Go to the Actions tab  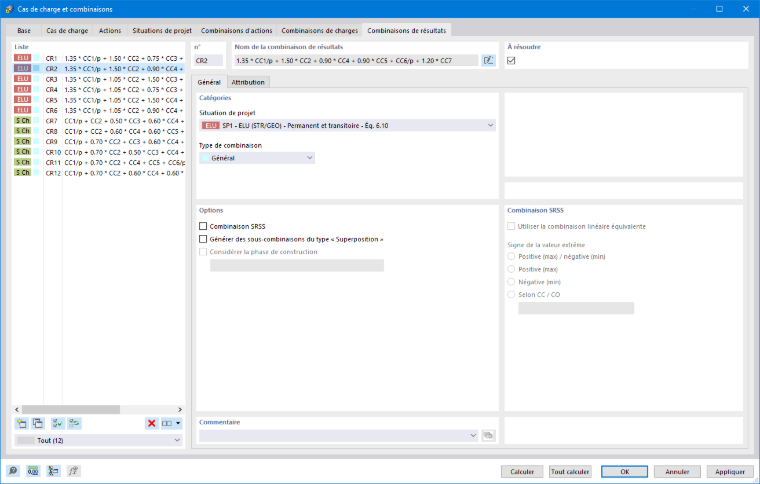(110, 31)
